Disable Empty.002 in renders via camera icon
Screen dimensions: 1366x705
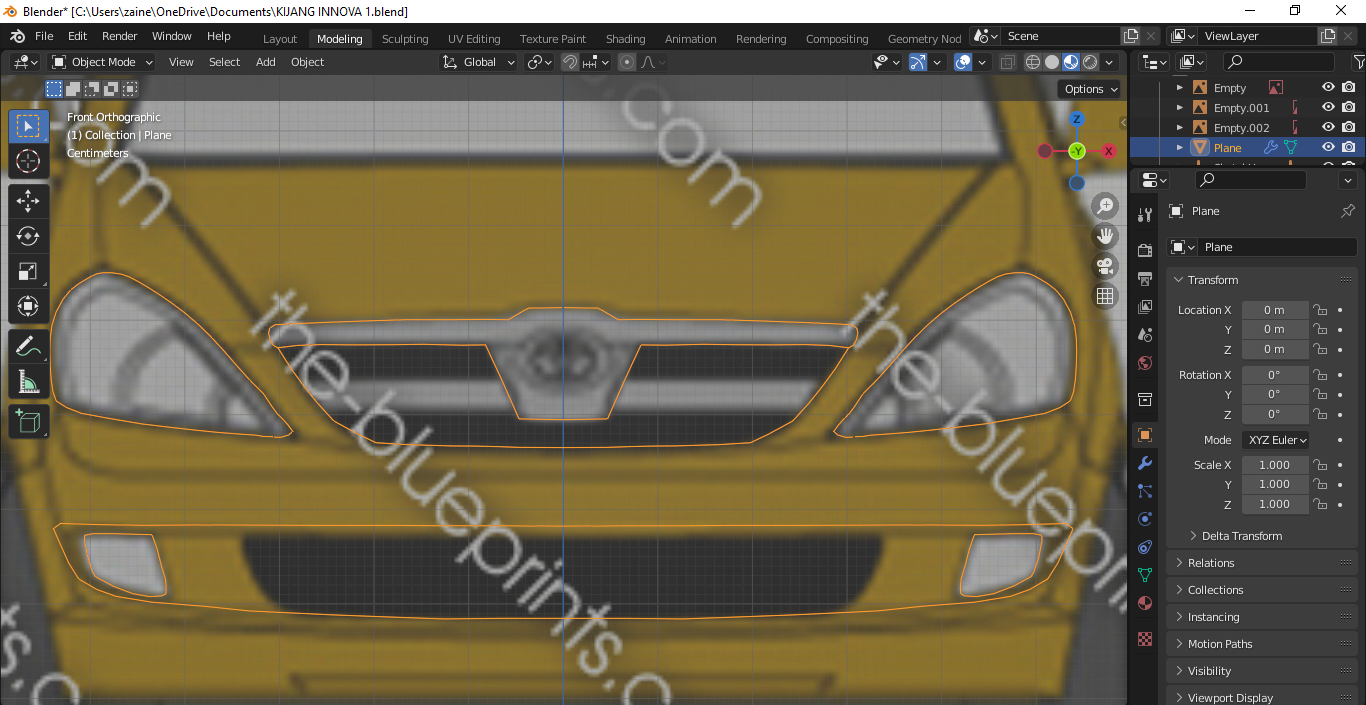[x=1349, y=127]
